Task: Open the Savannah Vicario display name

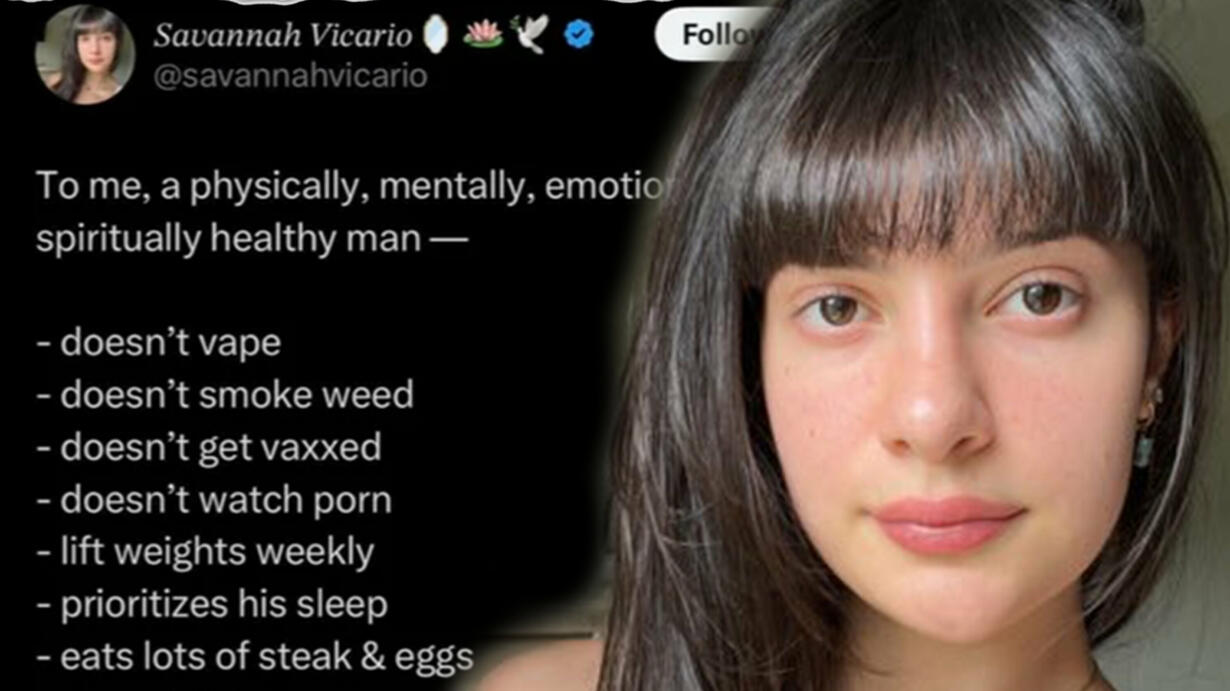Action: point(283,36)
